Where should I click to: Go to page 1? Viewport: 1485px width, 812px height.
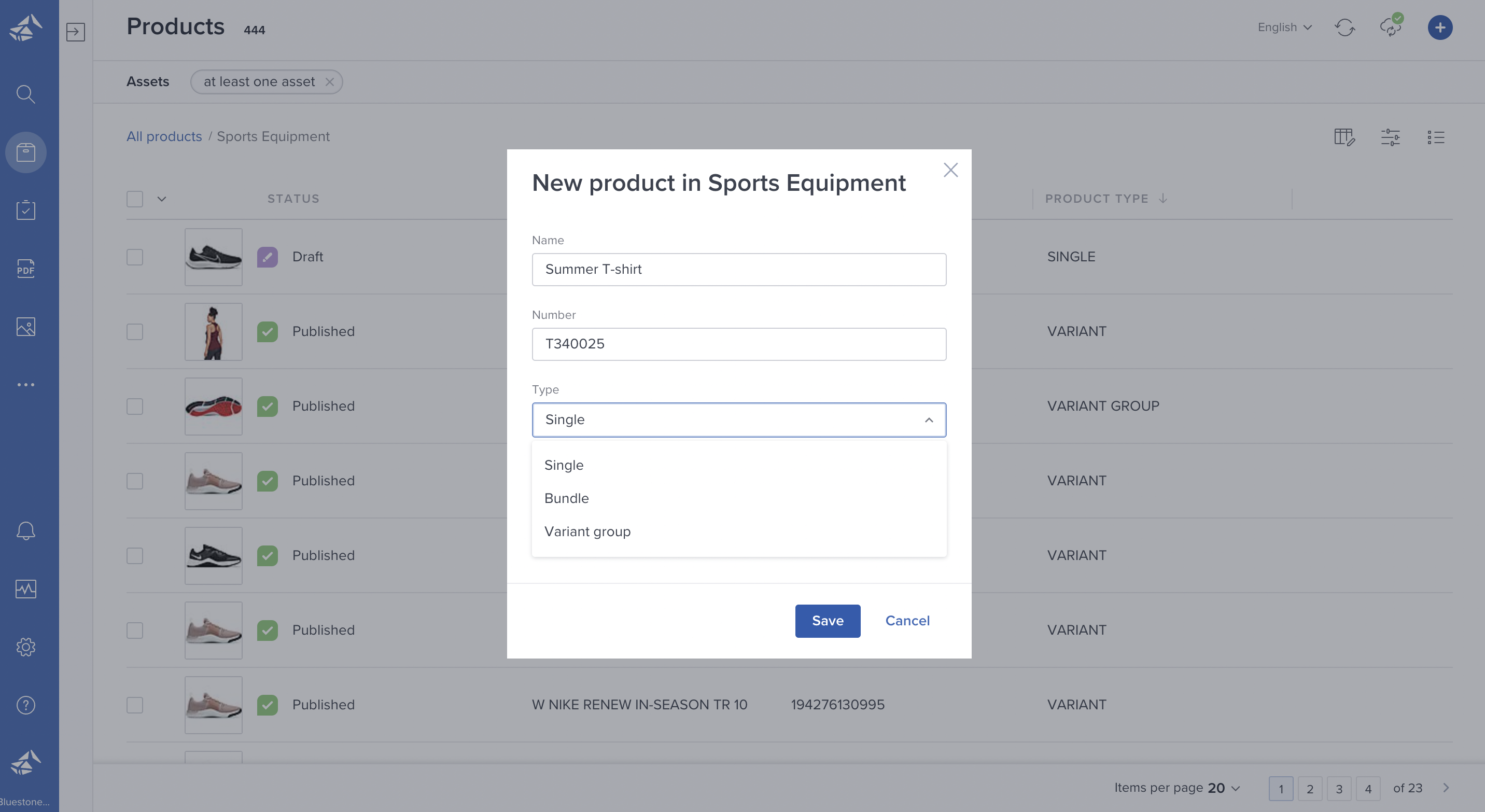tap(1281, 788)
